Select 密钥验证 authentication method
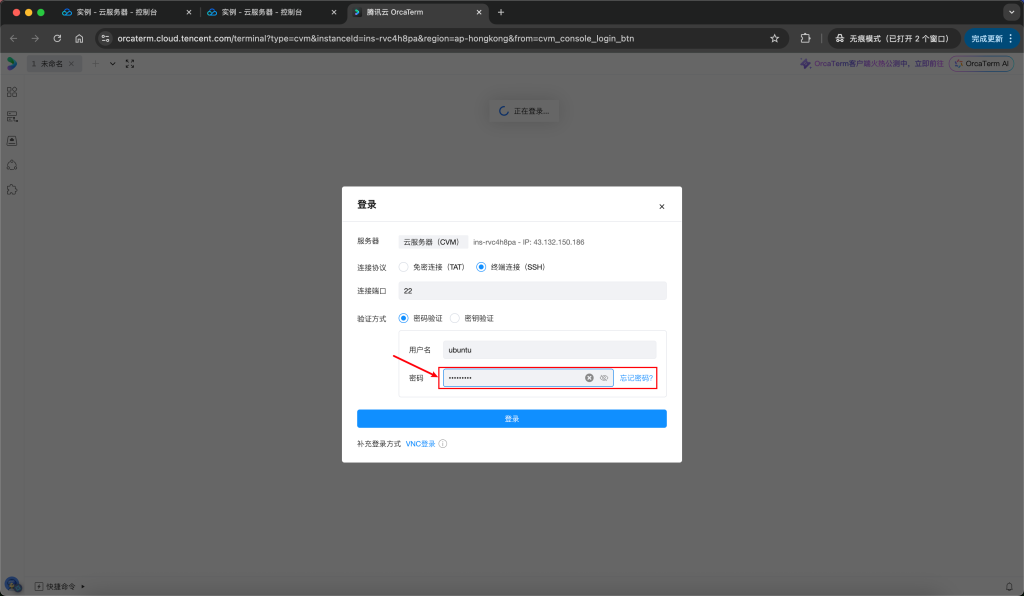The width and height of the screenshot is (1024, 596). (455, 317)
